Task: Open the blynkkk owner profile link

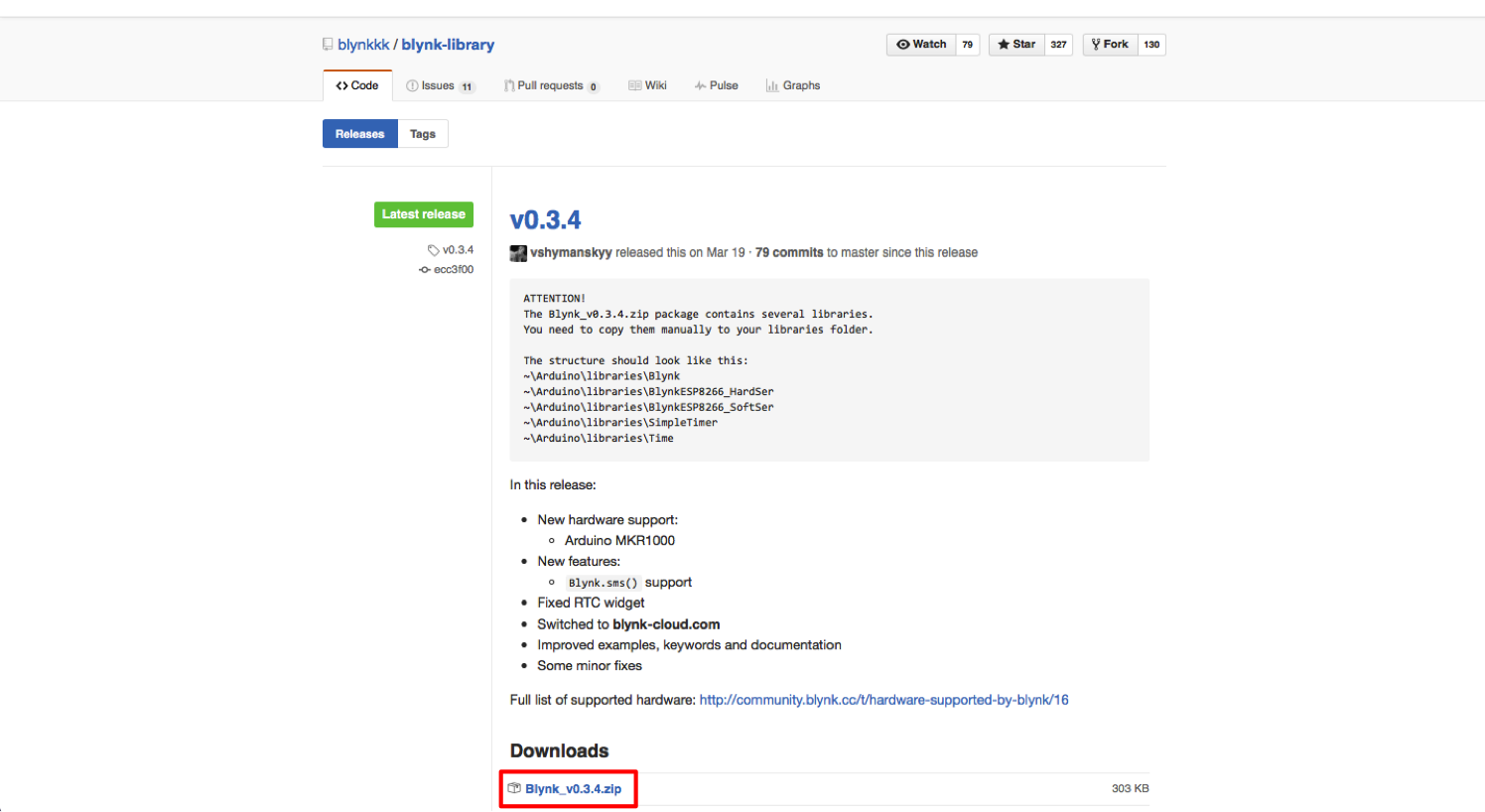Action: tap(363, 45)
